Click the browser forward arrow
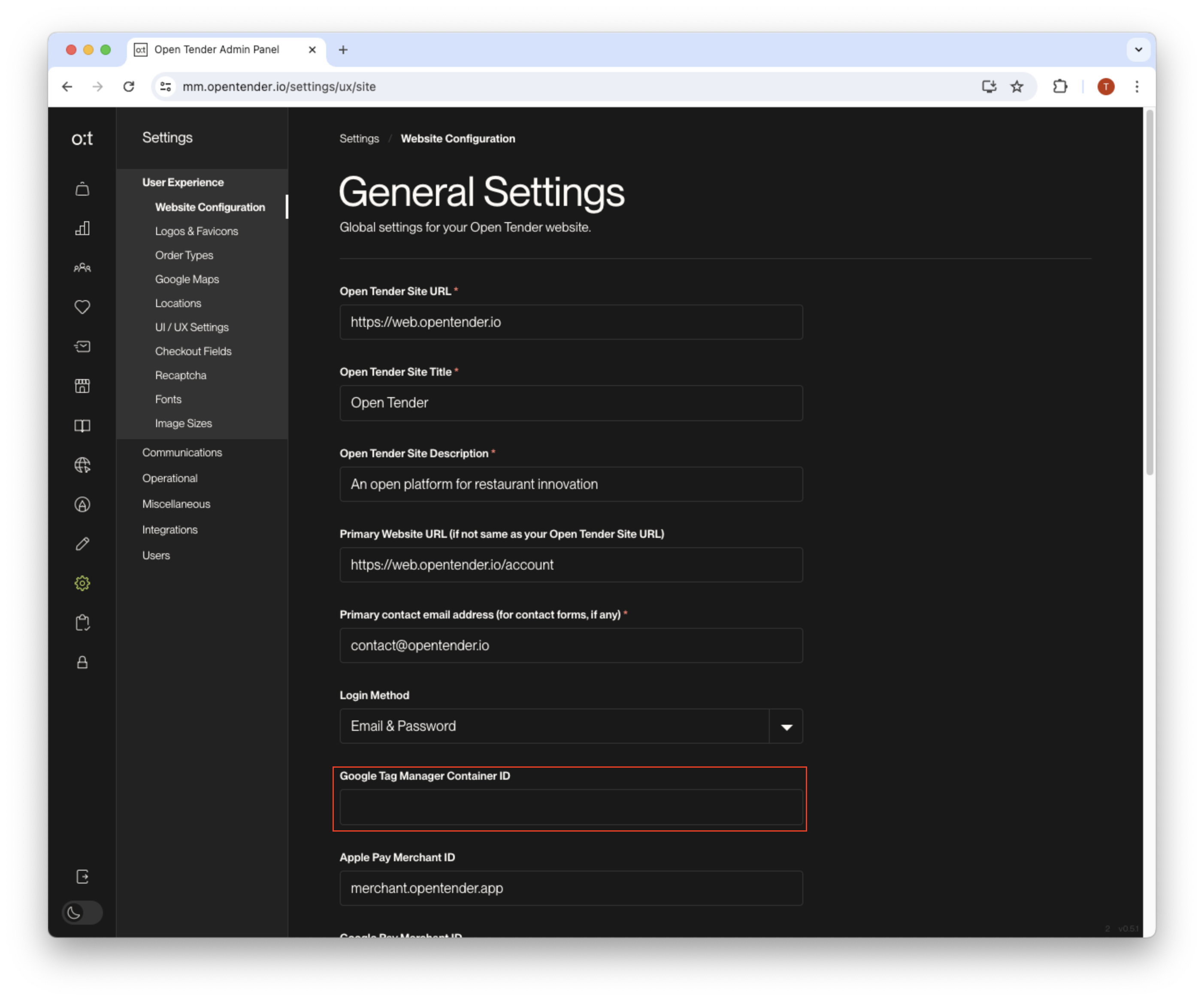The image size is (1204, 1001). pos(98,87)
